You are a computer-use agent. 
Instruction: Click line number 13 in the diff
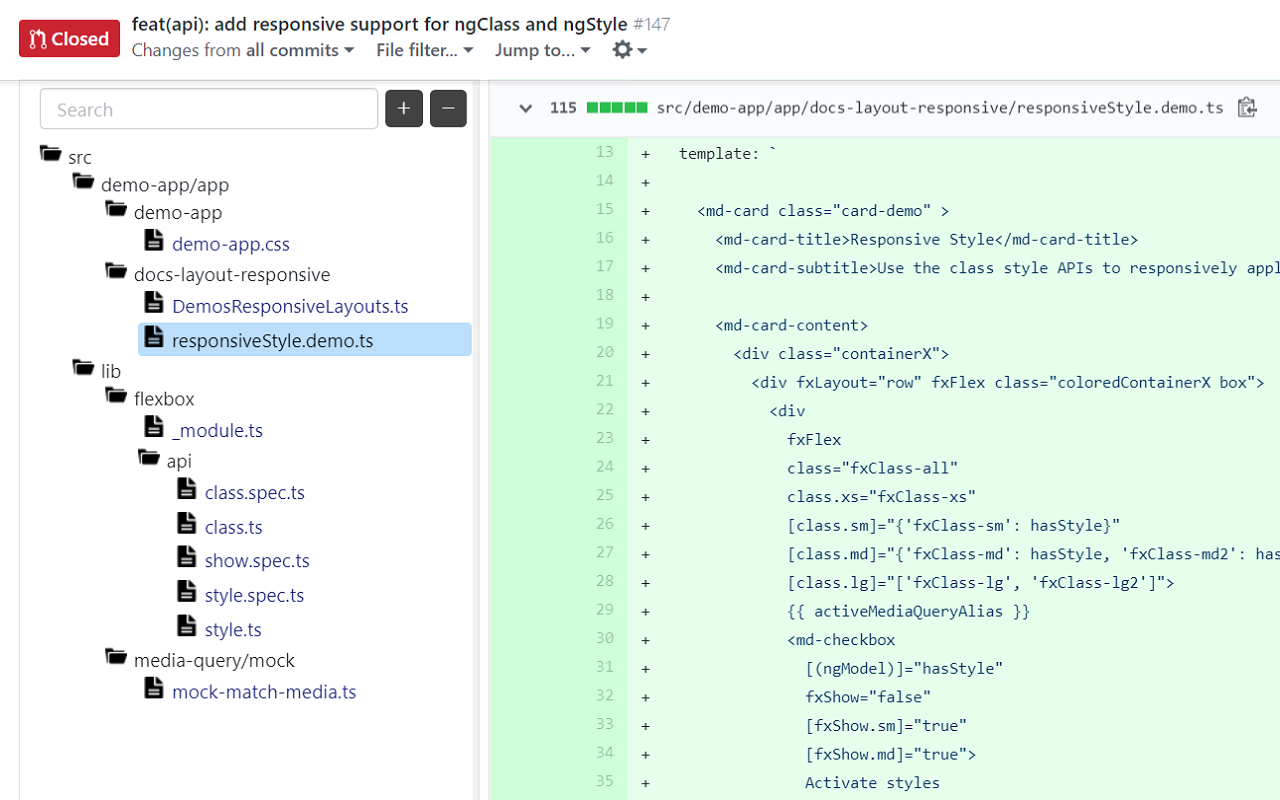click(604, 152)
